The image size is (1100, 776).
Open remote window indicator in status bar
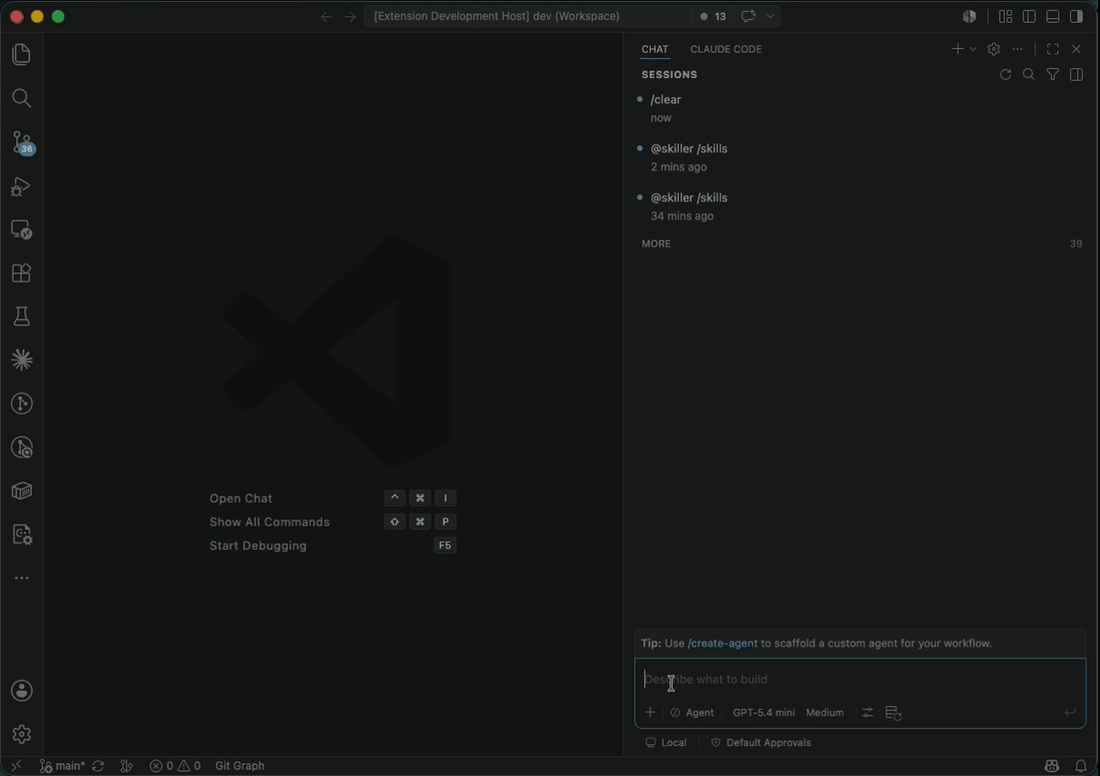[x=16, y=765]
